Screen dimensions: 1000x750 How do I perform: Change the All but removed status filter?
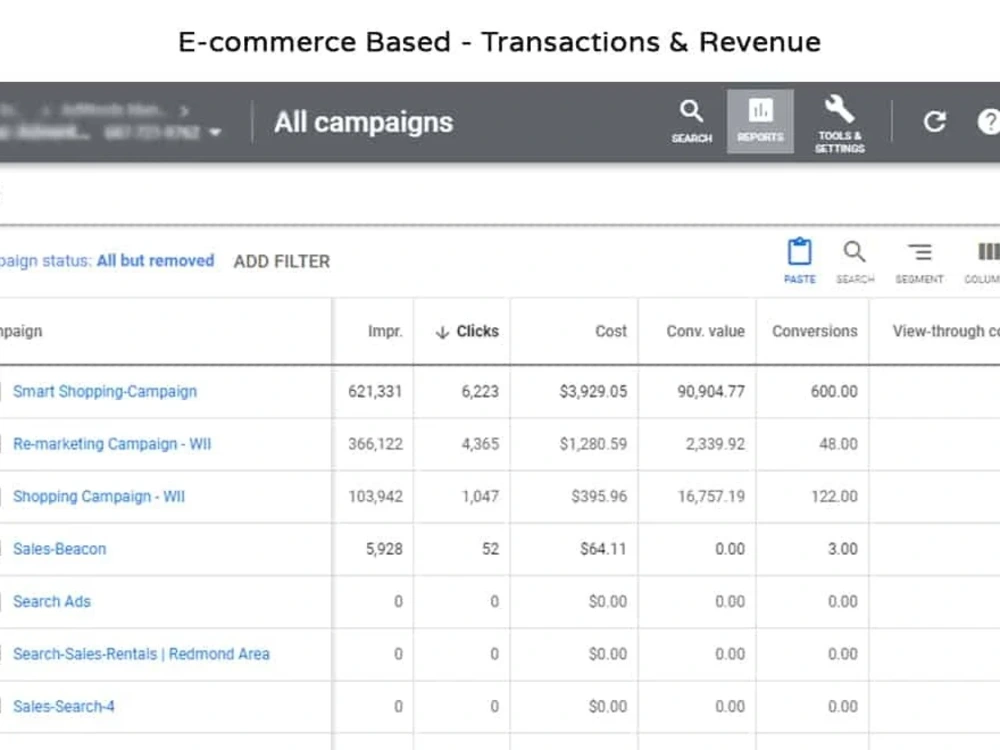(155, 261)
